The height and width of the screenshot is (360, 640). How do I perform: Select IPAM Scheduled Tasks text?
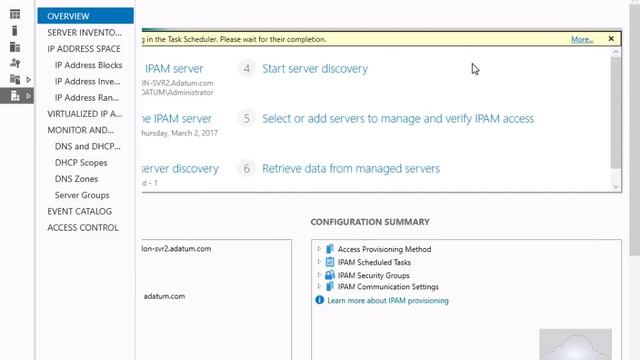[x=374, y=262]
